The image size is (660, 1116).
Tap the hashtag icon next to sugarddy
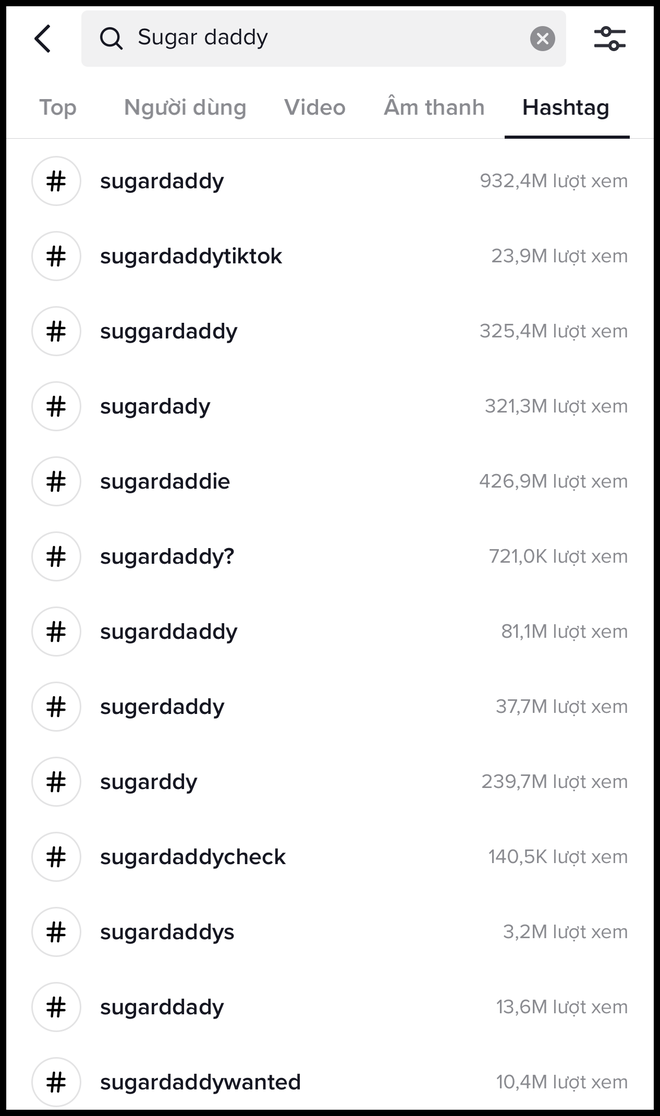click(56, 782)
